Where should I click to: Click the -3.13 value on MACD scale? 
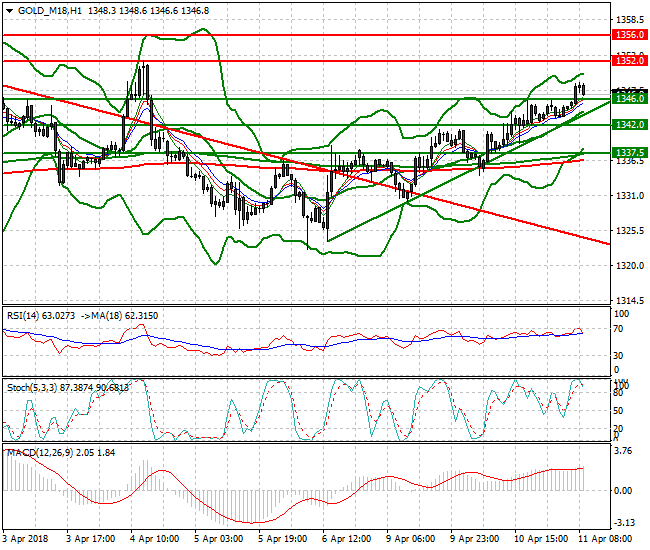622,523
